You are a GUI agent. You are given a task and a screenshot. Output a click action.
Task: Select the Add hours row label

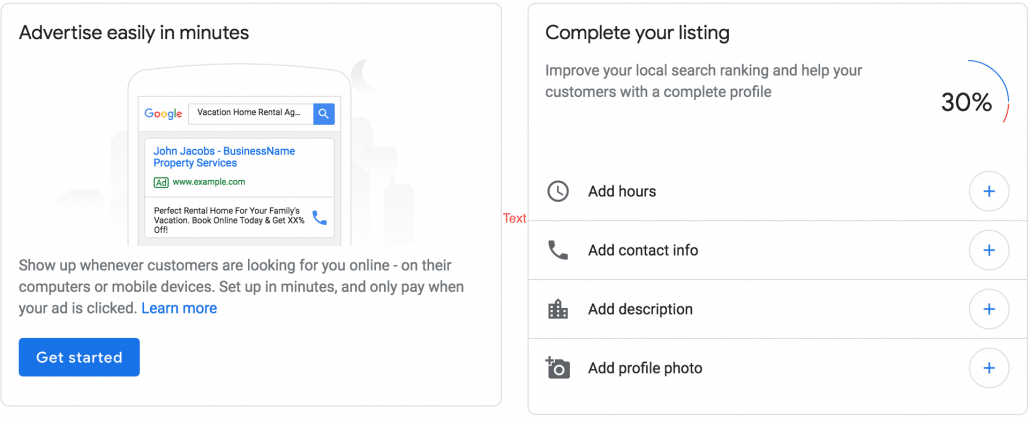tap(622, 191)
